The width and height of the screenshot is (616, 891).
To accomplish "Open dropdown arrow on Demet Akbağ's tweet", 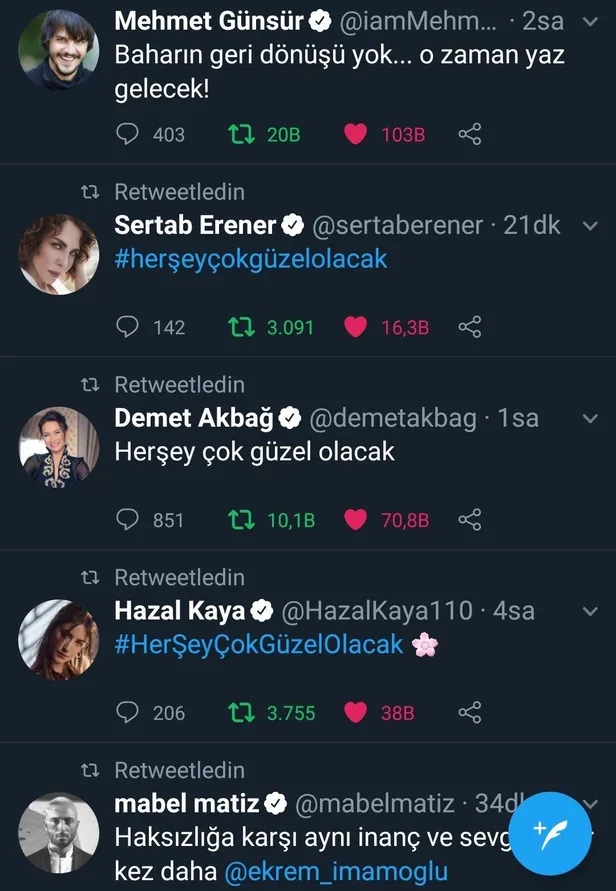I will click(588, 418).
